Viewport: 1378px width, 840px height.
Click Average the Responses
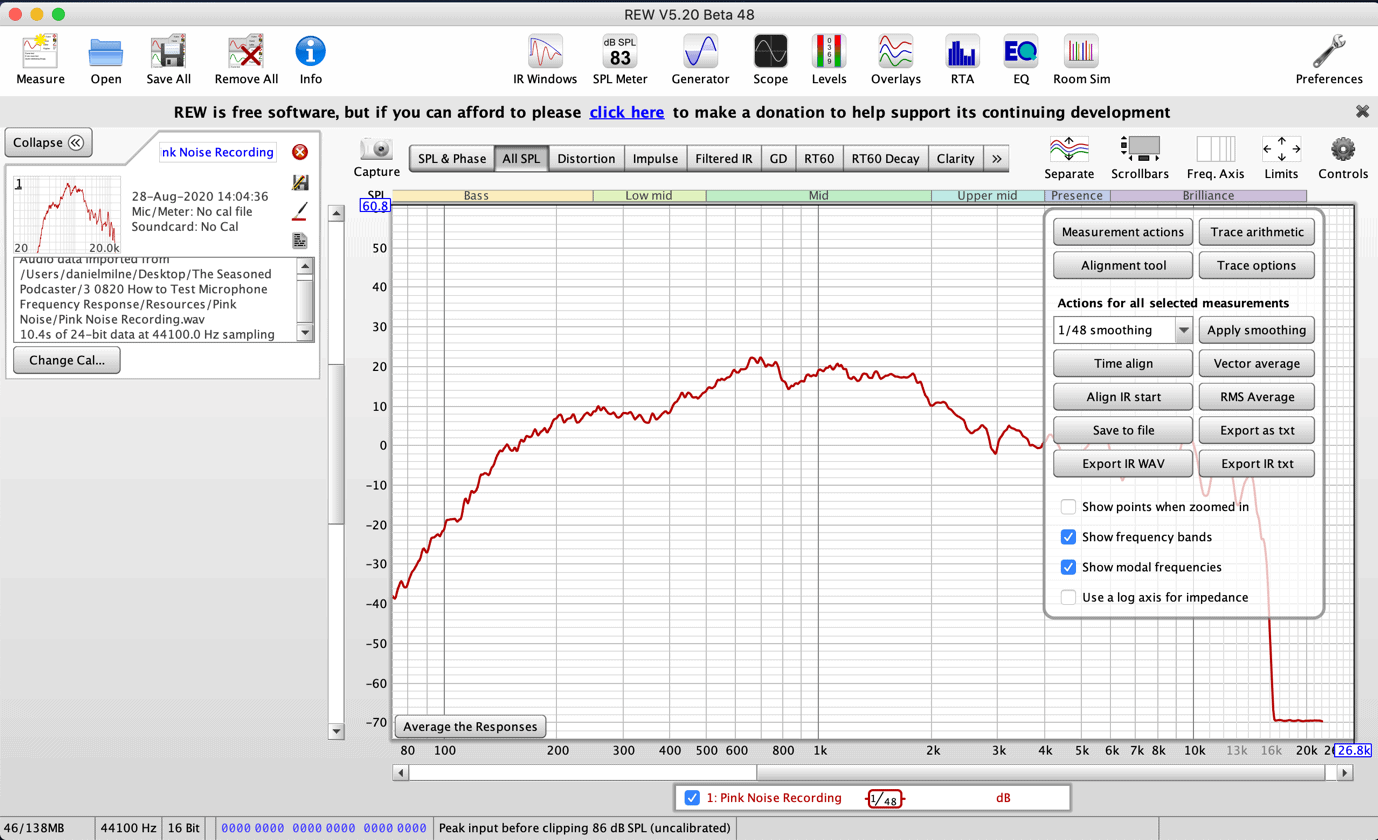[469, 726]
